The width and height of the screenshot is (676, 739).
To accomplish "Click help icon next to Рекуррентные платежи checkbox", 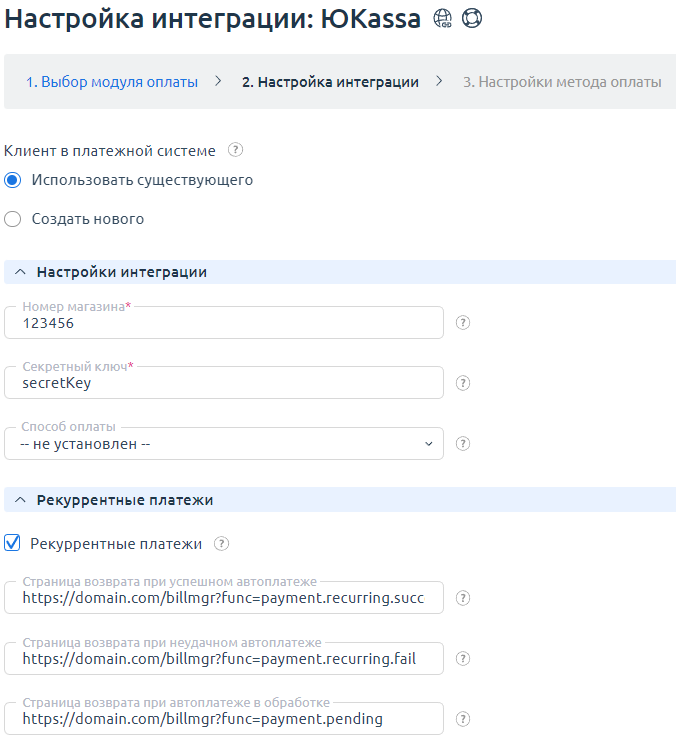I will 222,544.
